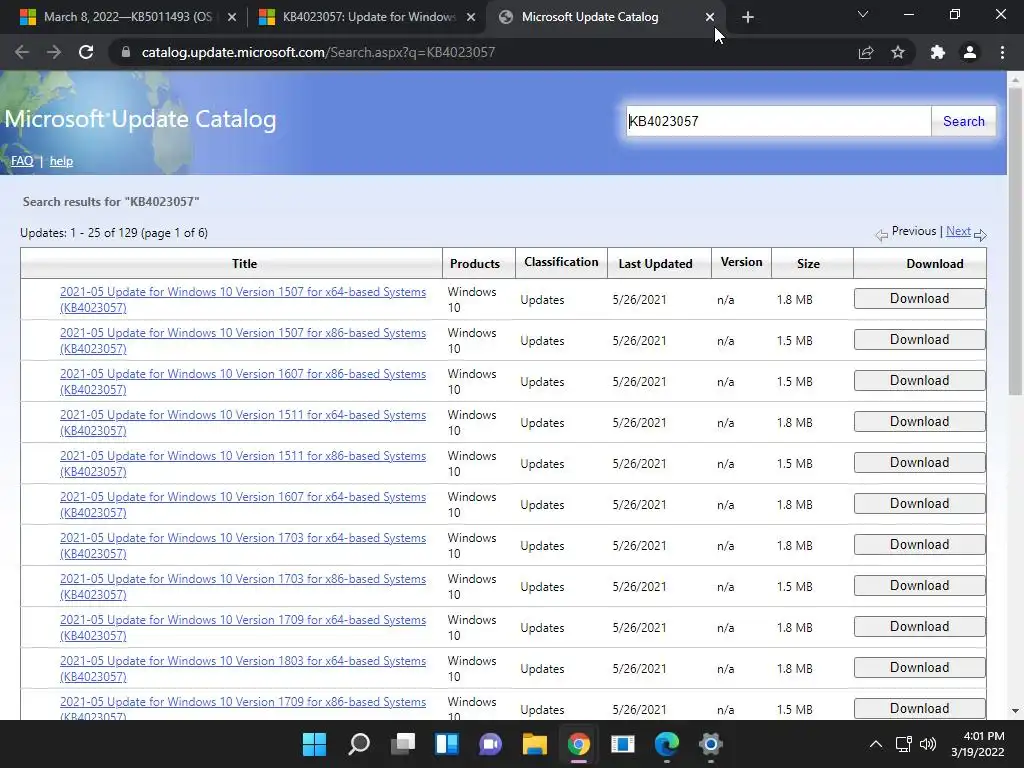Open Version 1507 x64-based Systems update link
This screenshot has height=768, width=1024.
[243, 300]
